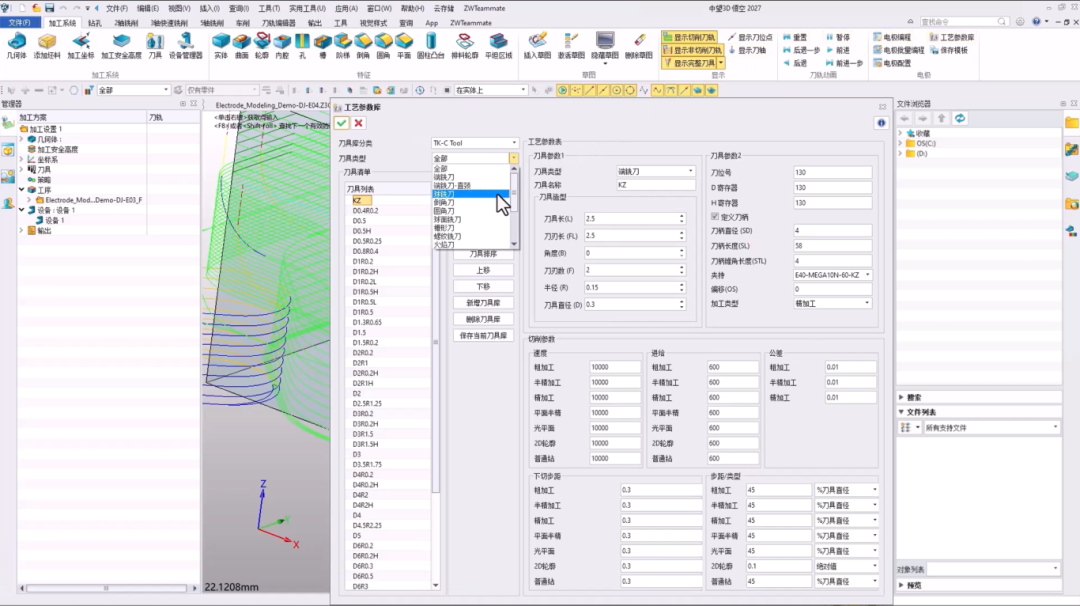Confirm dialog with green checkmark
Viewport: 1080px width, 606px height.
tap(342, 123)
